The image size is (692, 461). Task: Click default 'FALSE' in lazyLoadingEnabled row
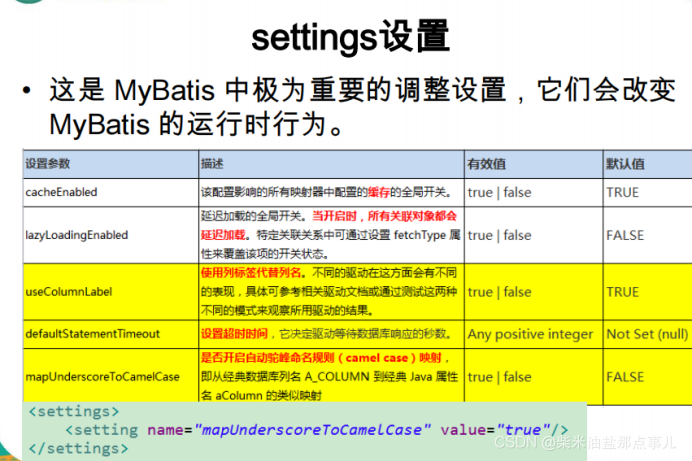coord(625,235)
